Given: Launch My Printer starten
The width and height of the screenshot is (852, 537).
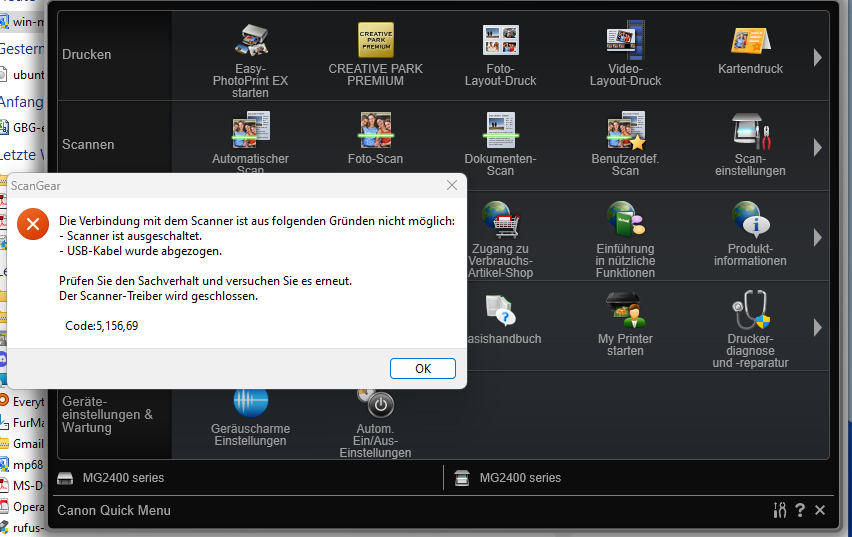Looking at the screenshot, I should (625, 324).
